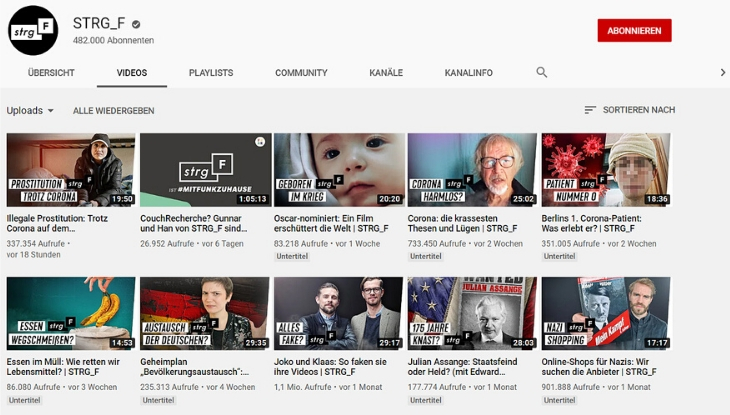
Task: Click the Untertitel badge under Julian Assange video
Action: 426,400
